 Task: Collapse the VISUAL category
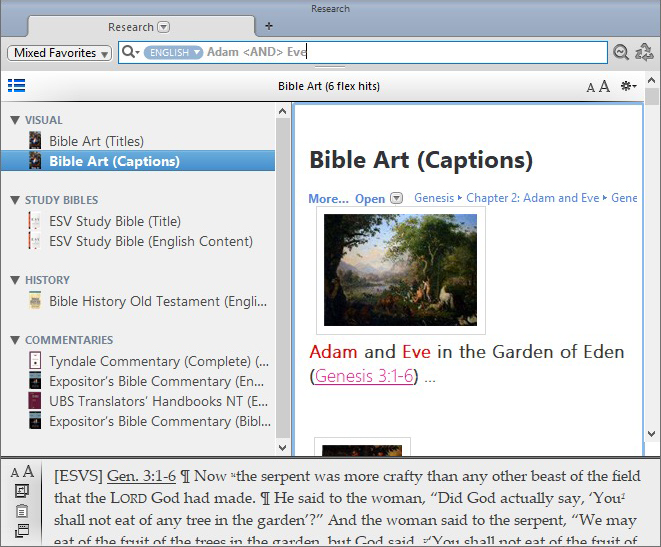coord(15,120)
